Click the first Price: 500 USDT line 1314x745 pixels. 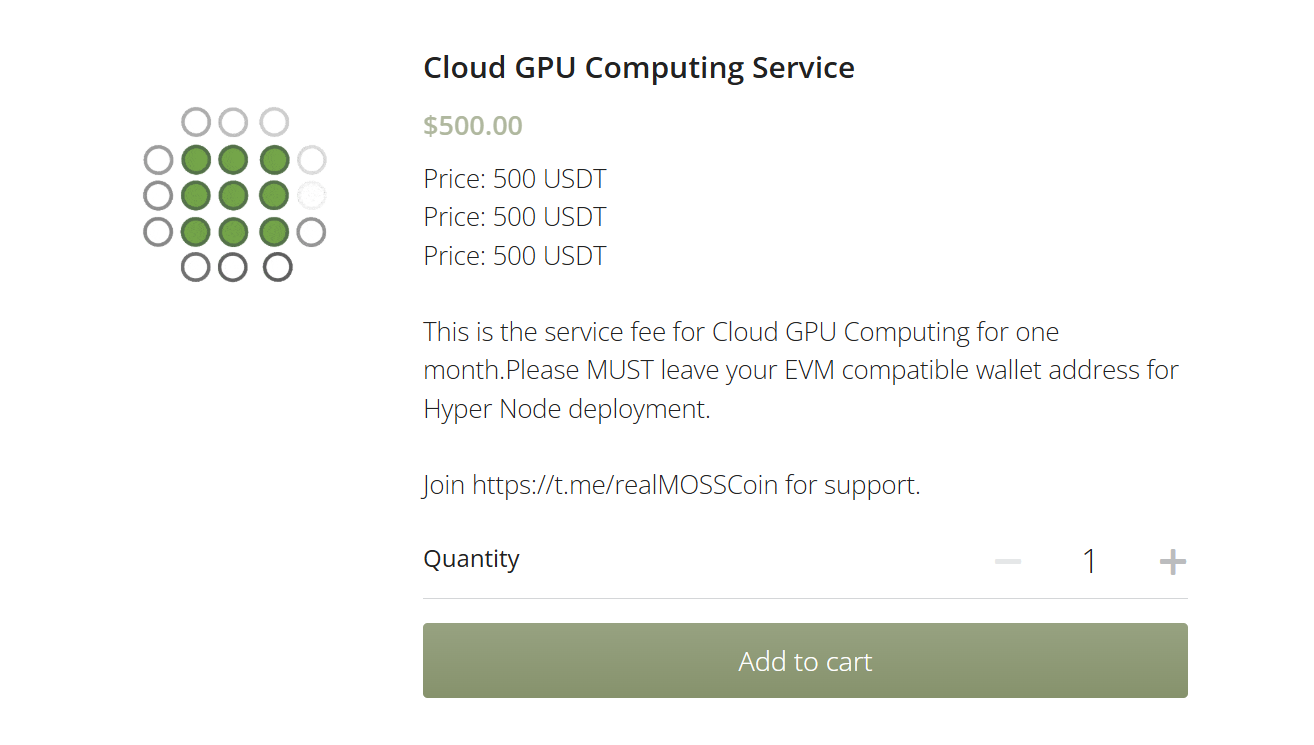point(515,179)
